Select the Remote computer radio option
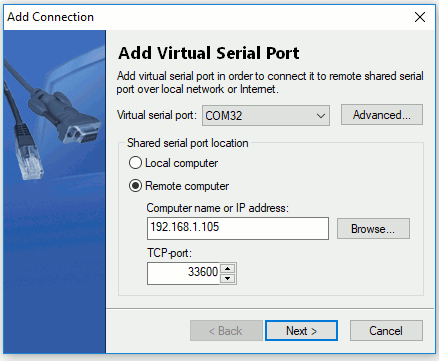 [x=179, y=186]
